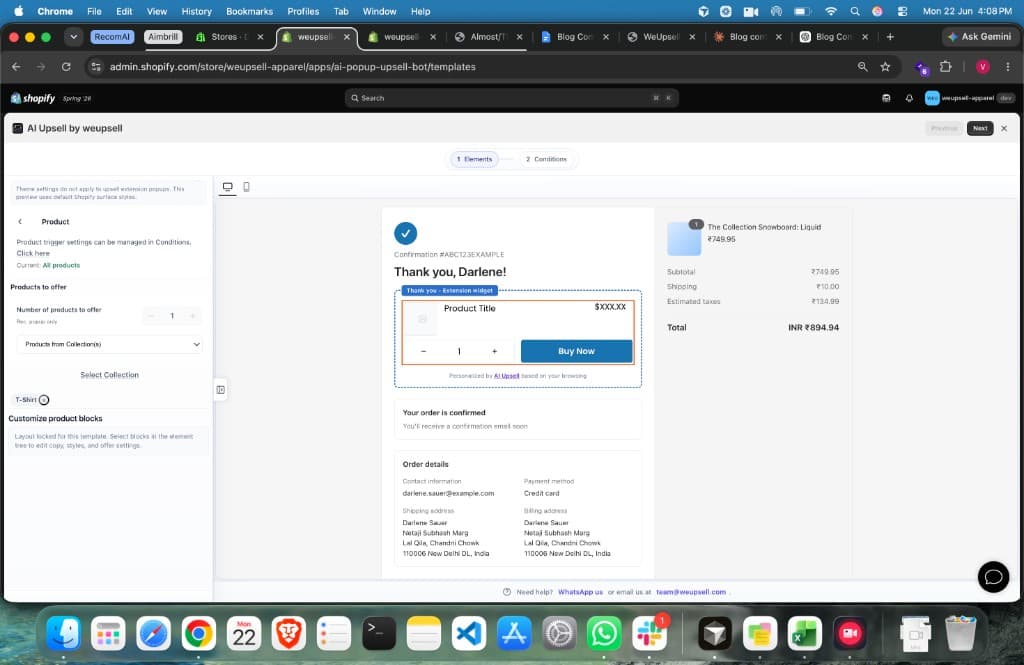Switch to desktop preview icon
This screenshot has height=665, width=1024.
coord(227,187)
